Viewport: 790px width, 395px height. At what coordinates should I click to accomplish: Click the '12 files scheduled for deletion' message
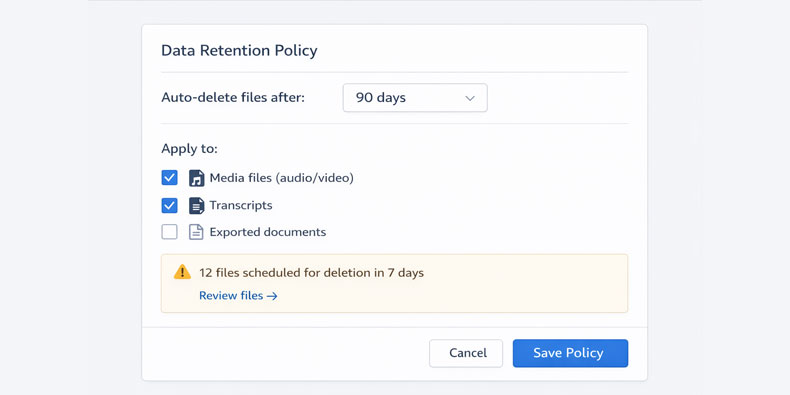click(311, 273)
